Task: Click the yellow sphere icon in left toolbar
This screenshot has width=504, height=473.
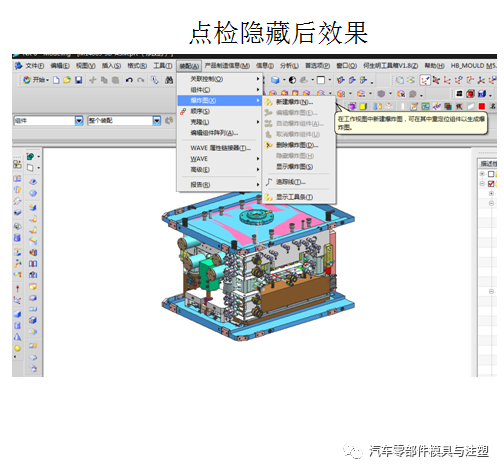Action: click(17, 348)
